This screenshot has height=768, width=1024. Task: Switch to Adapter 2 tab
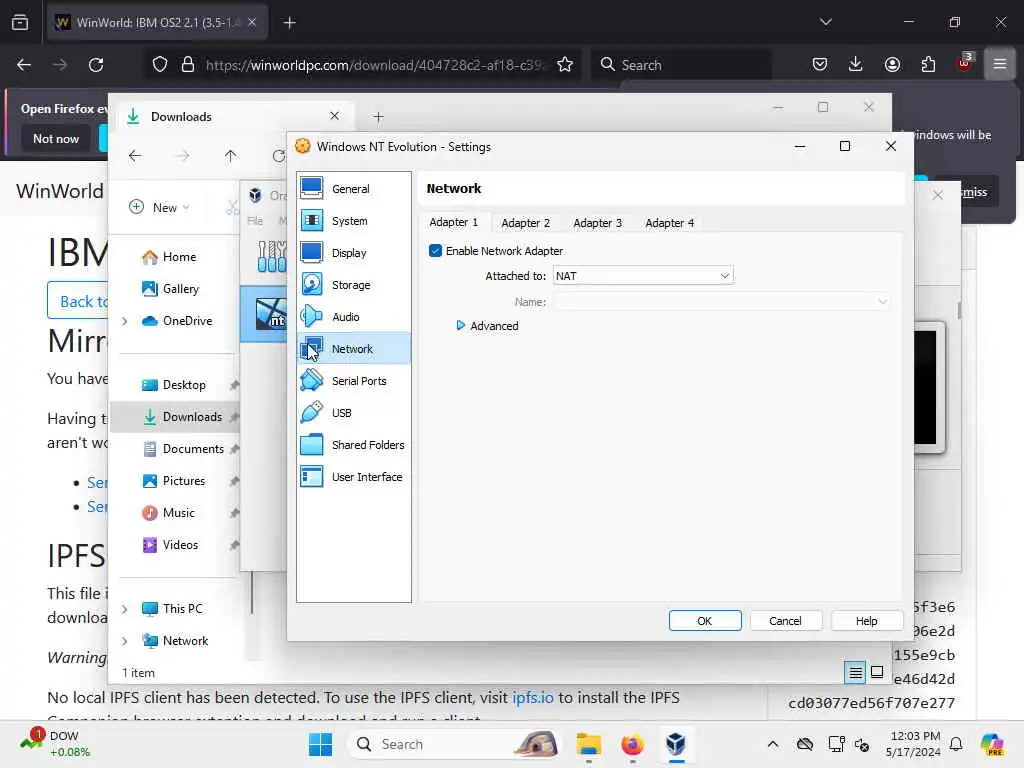[526, 223]
